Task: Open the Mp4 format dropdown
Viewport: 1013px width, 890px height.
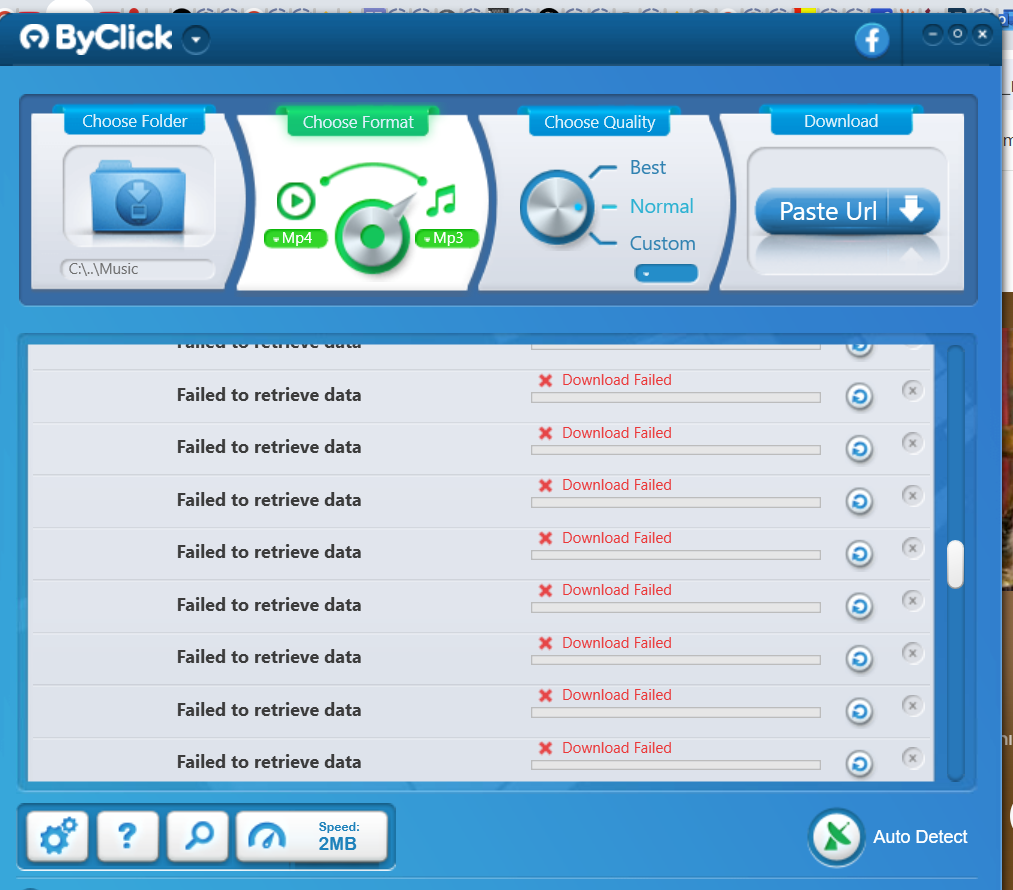Action: [296, 238]
